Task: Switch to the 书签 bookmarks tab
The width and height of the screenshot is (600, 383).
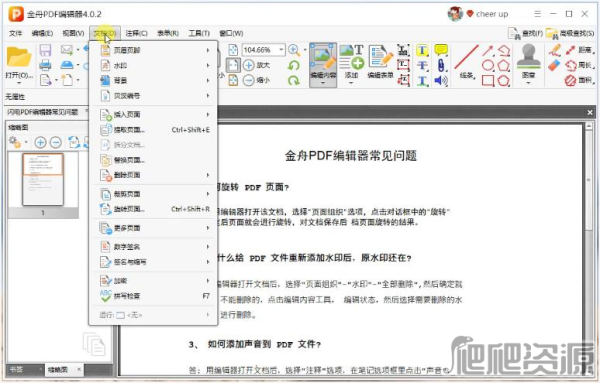Action: coord(16,369)
